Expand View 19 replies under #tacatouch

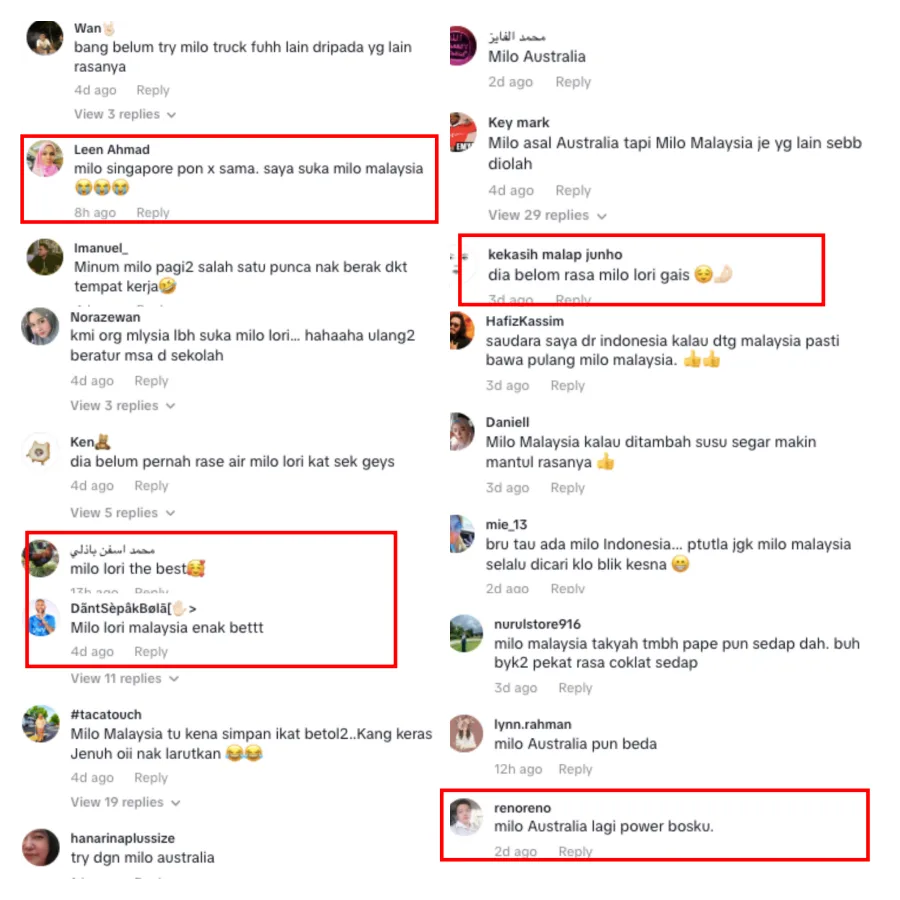click(x=125, y=802)
